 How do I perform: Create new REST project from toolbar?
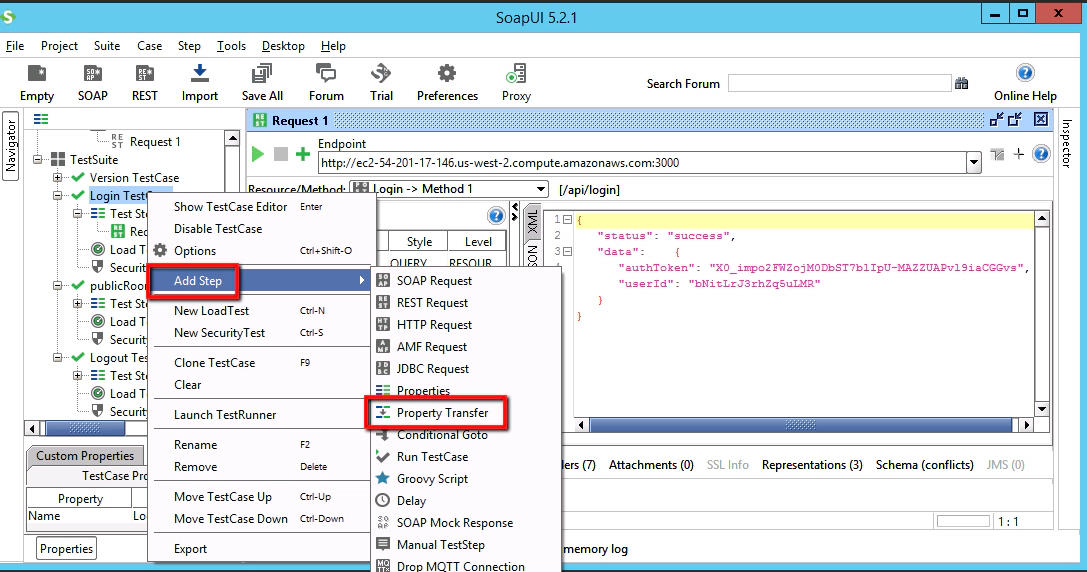[145, 73]
